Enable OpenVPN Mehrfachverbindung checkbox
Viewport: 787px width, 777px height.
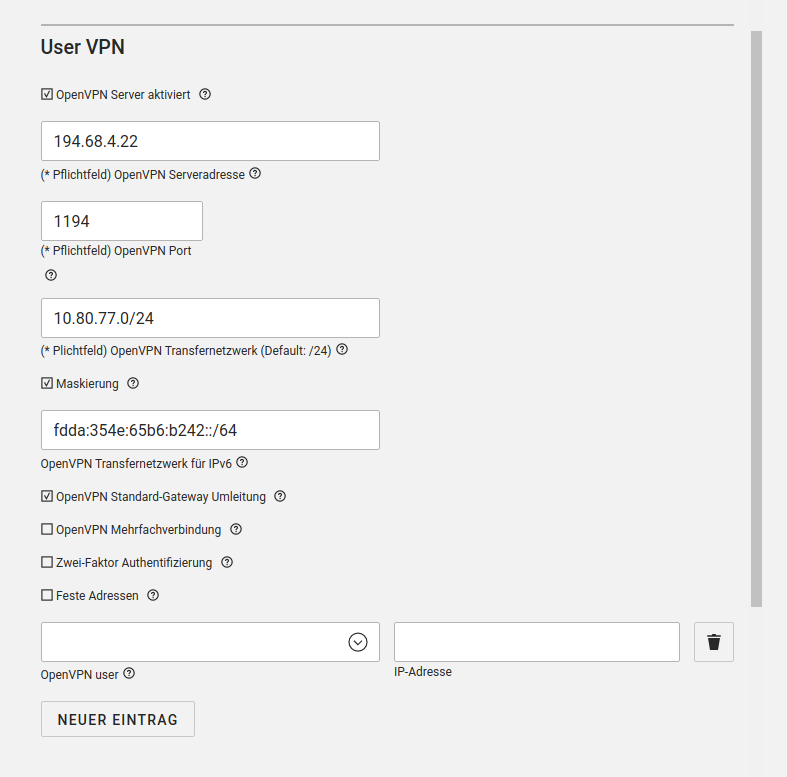(x=47, y=529)
